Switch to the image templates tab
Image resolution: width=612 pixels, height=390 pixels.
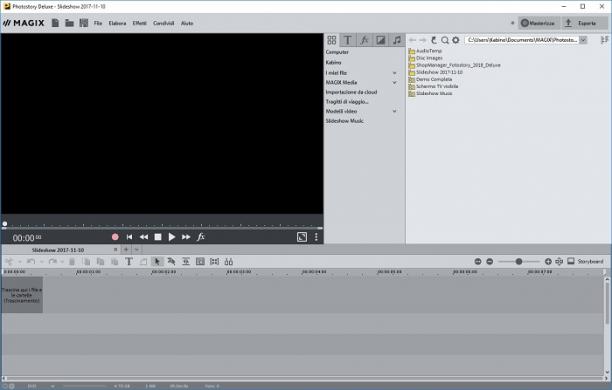[381, 40]
